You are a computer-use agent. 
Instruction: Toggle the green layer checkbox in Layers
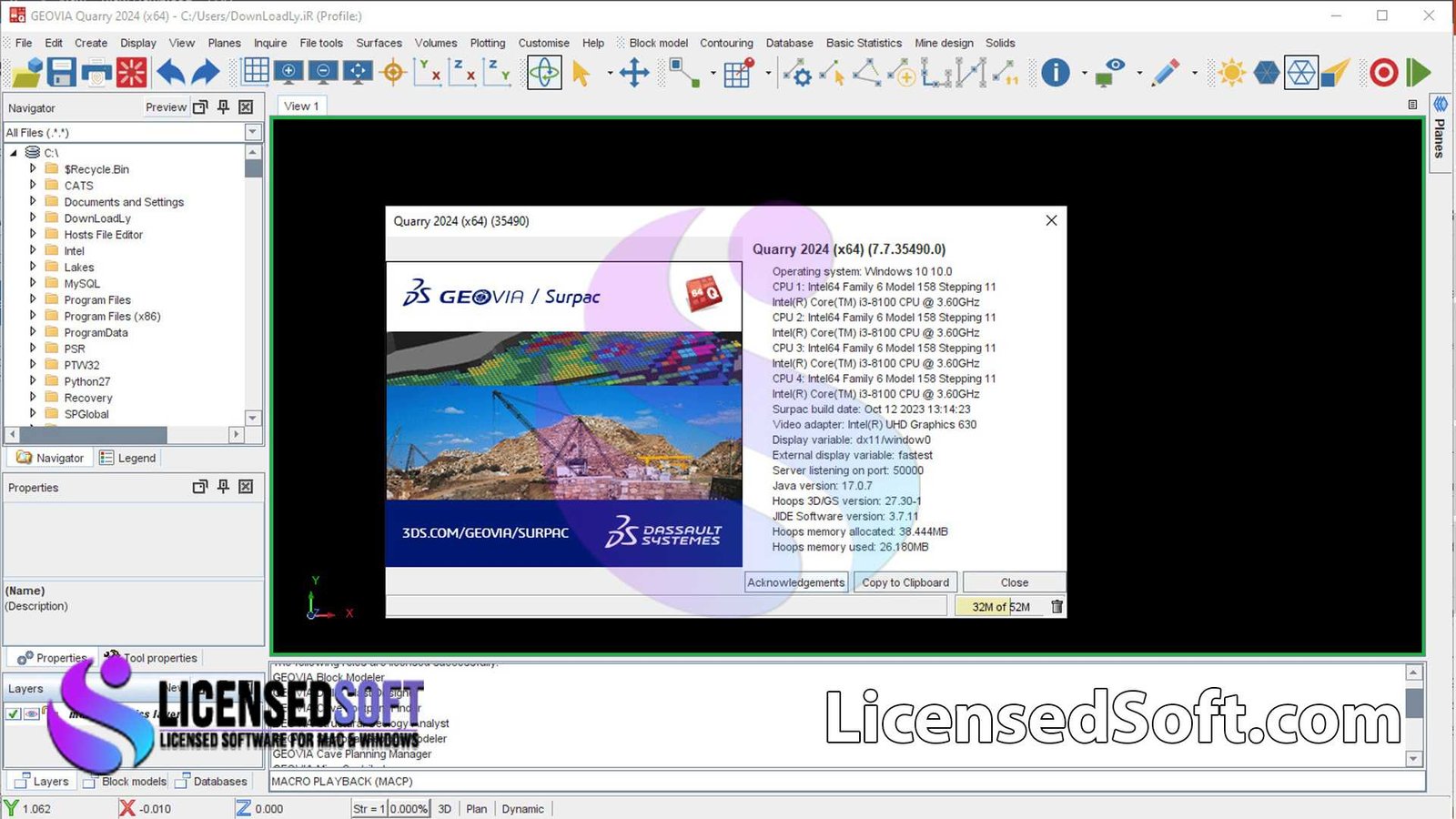(x=14, y=713)
